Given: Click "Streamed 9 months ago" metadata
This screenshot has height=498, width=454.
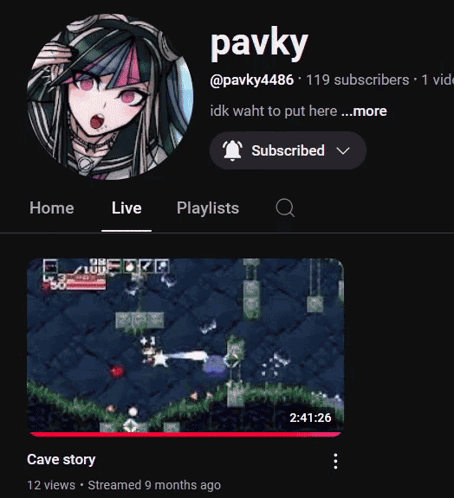Looking at the screenshot, I should coord(154,485).
